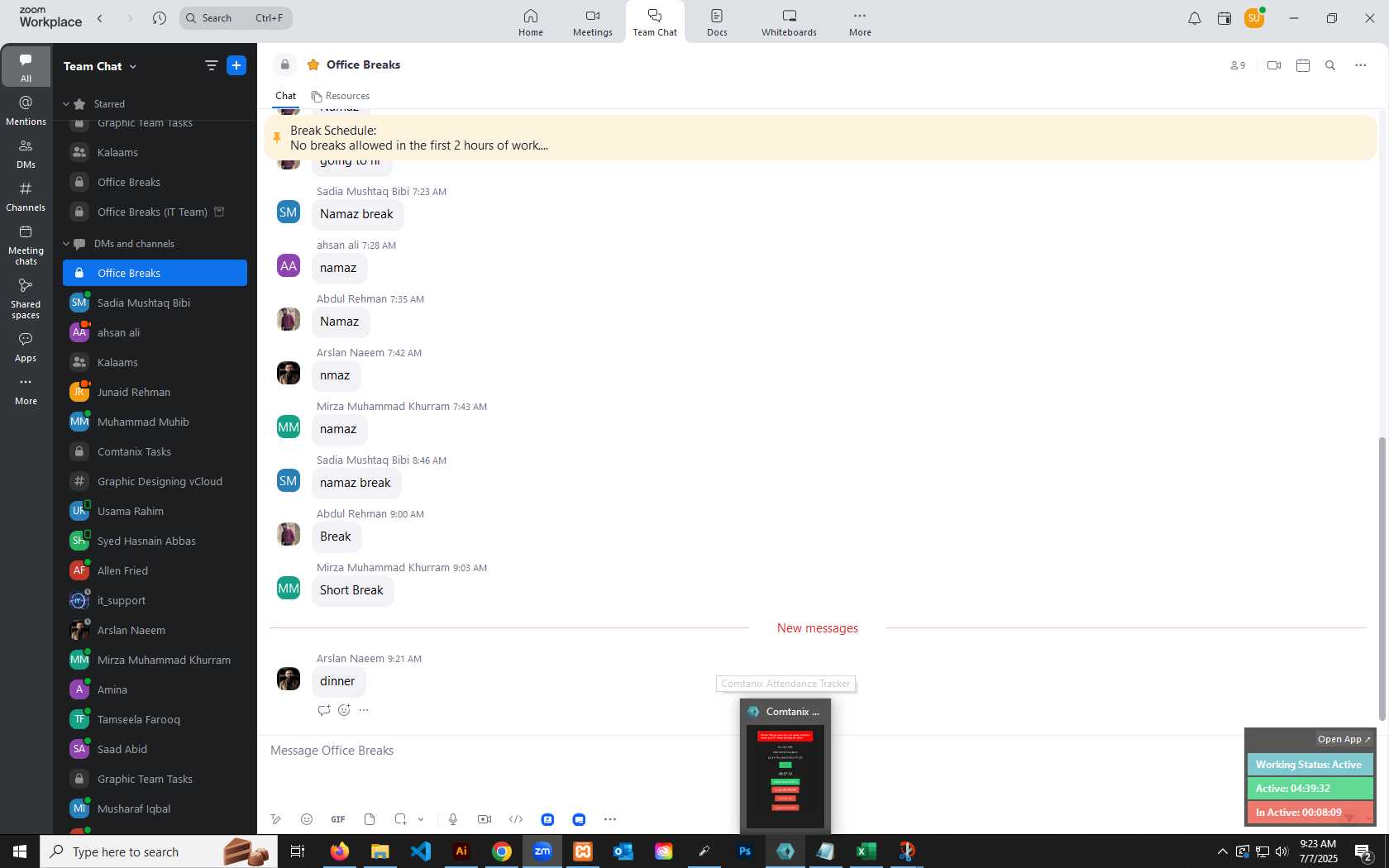Open Google Chrome from the taskbar
The height and width of the screenshot is (868, 1389).
[502, 851]
